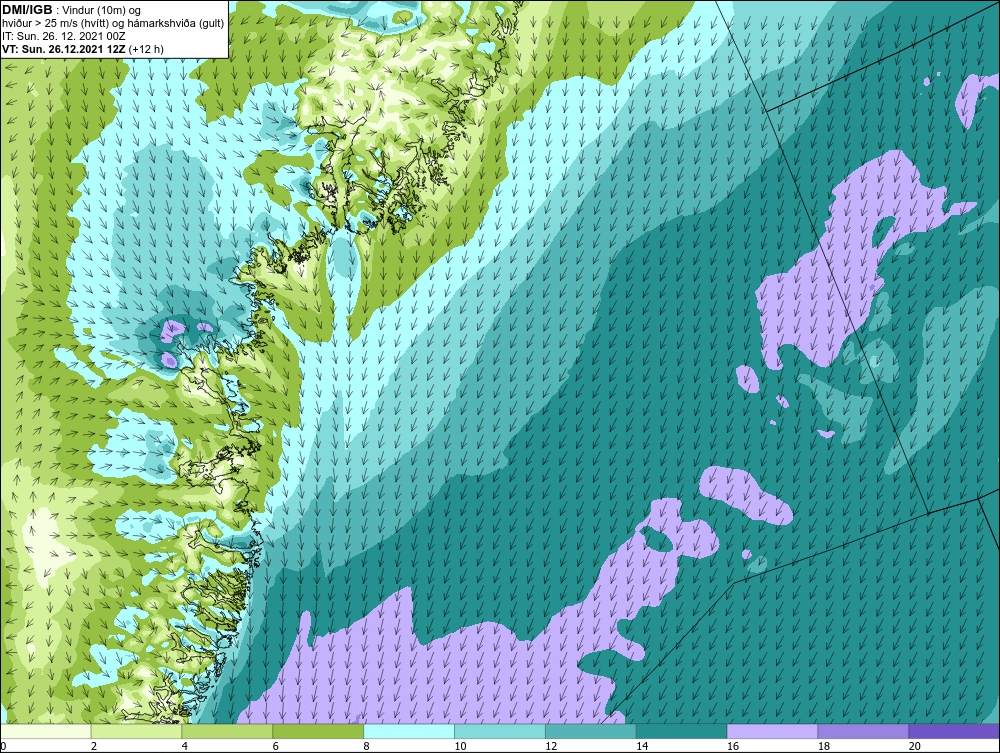
Task: Click the 18–20 m/s purple legend swatch
Action: point(863,731)
